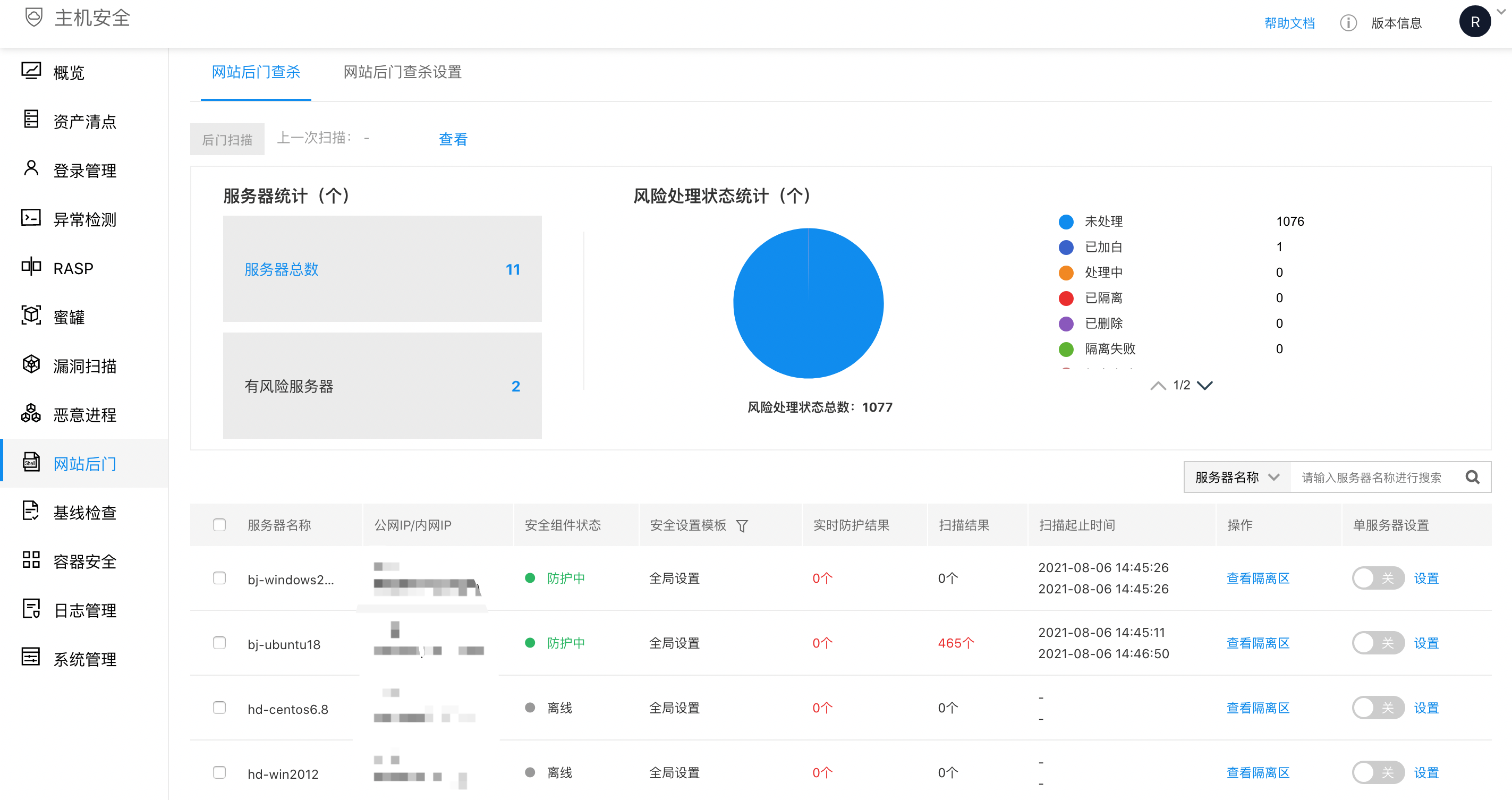Open the 服务器名称 search type dropdown
Image resolution: width=1512 pixels, height=800 pixels.
coord(1237,477)
